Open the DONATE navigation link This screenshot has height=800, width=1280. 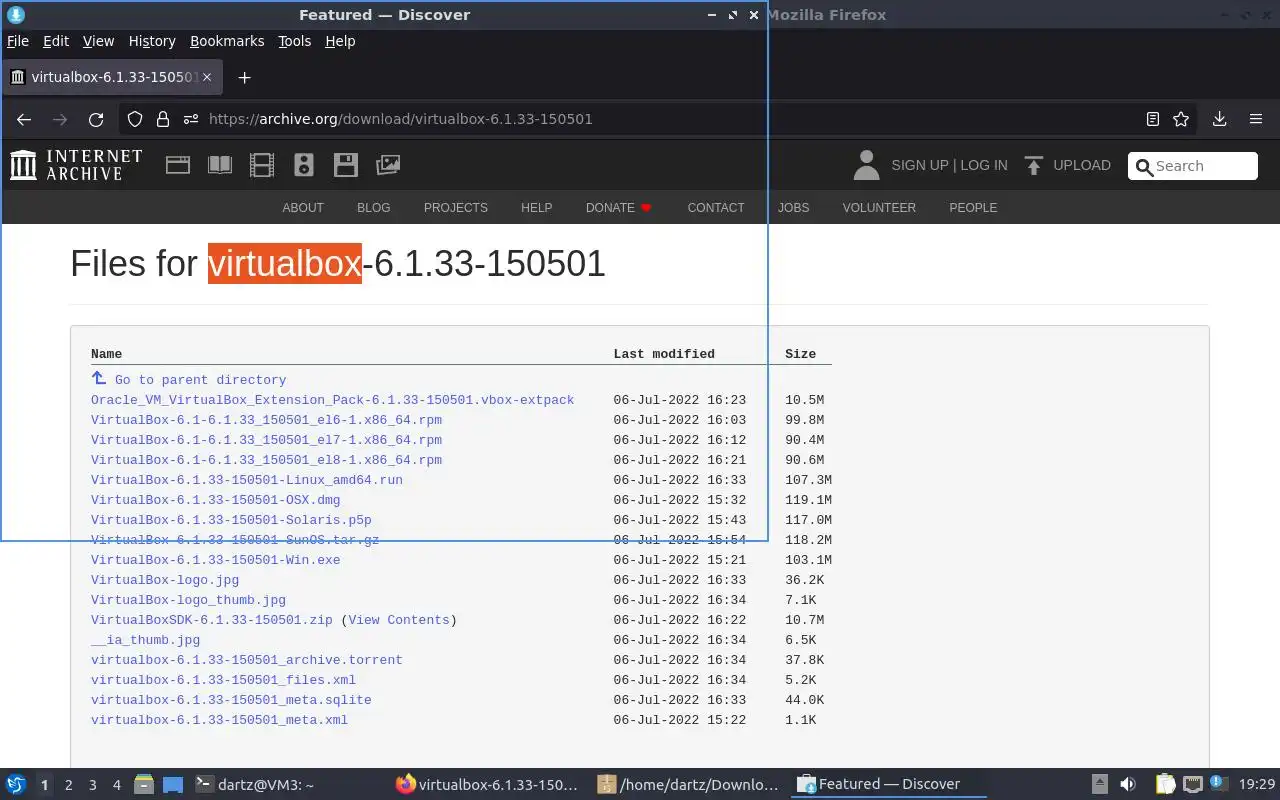pyautogui.click(x=618, y=208)
